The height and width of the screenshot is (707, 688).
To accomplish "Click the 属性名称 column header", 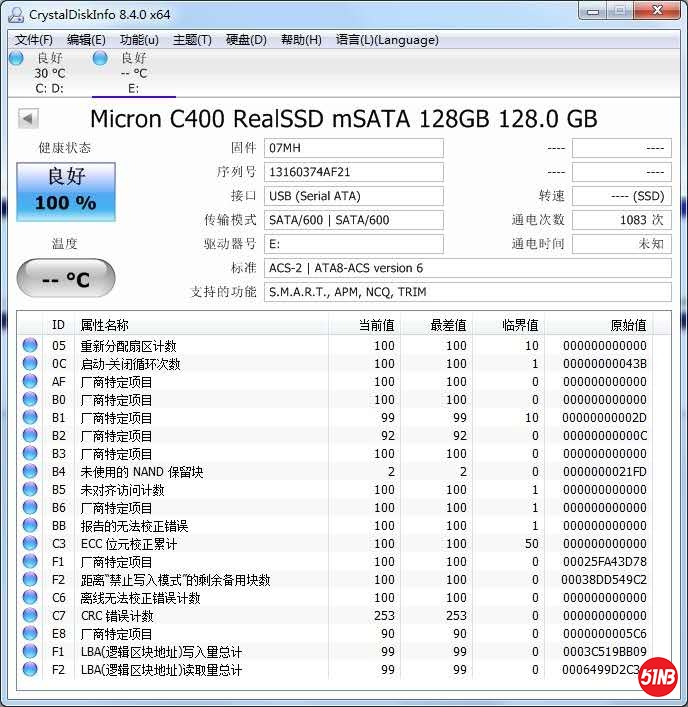I will (202, 325).
